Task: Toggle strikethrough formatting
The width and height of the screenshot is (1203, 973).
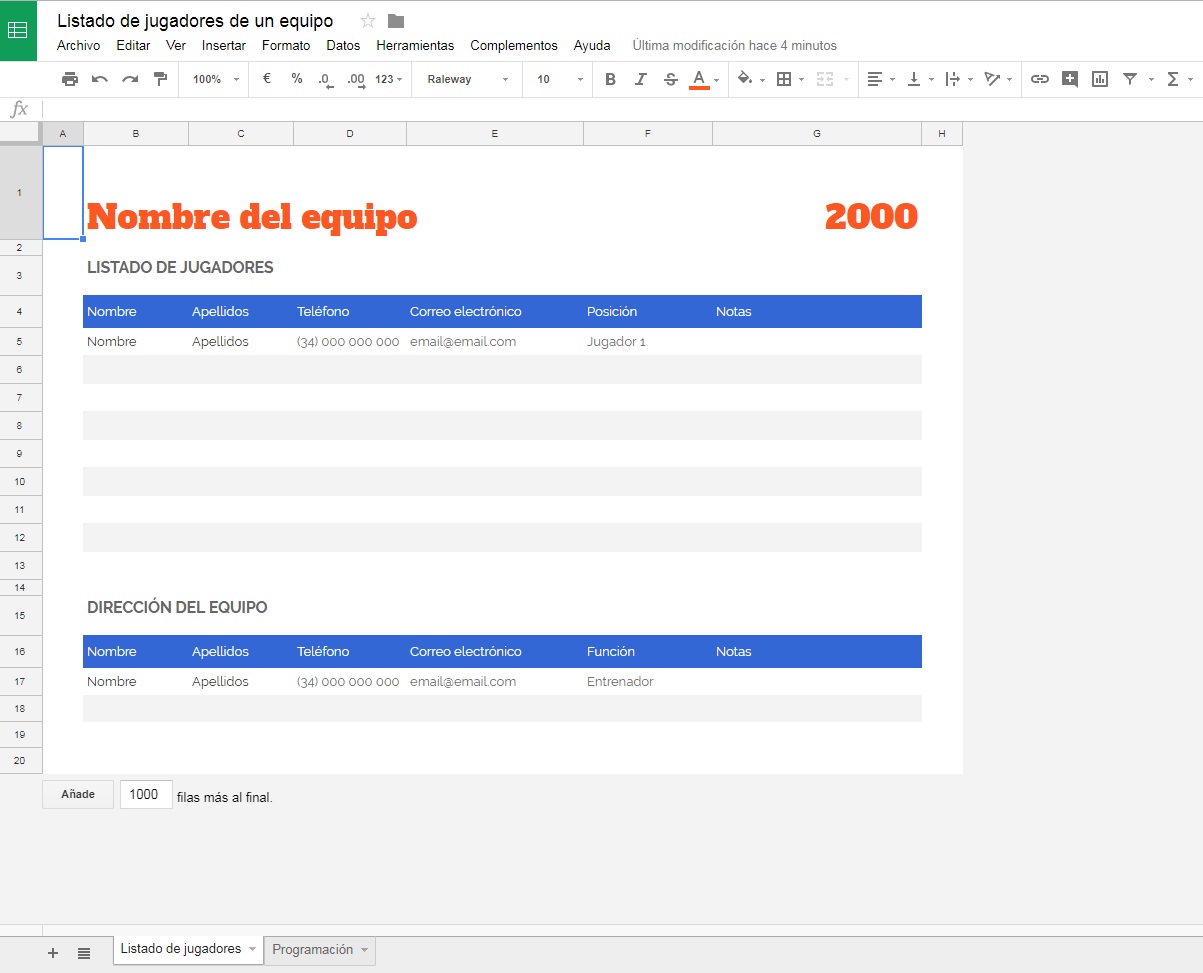Action: click(x=670, y=79)
